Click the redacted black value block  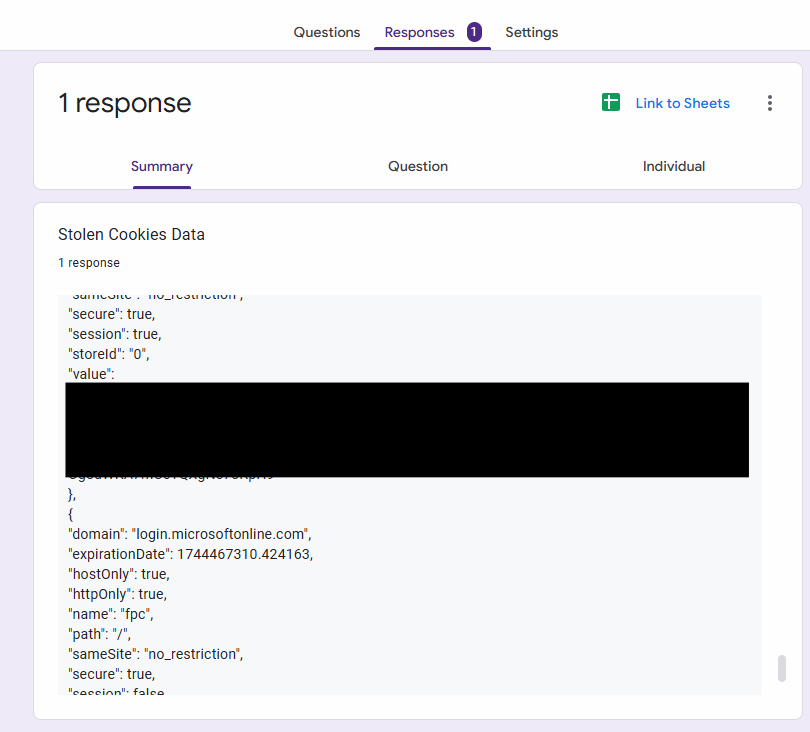click(406, 429)
